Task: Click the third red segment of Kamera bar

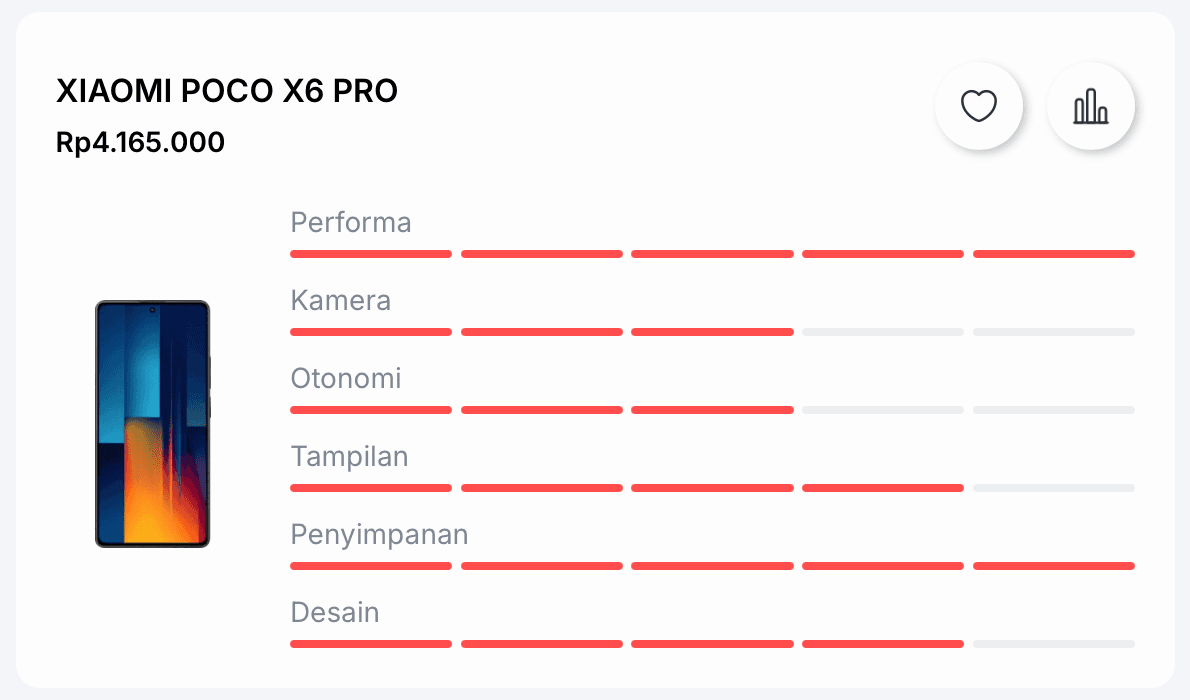Action: pyautogui.click(x=712, y=332)
